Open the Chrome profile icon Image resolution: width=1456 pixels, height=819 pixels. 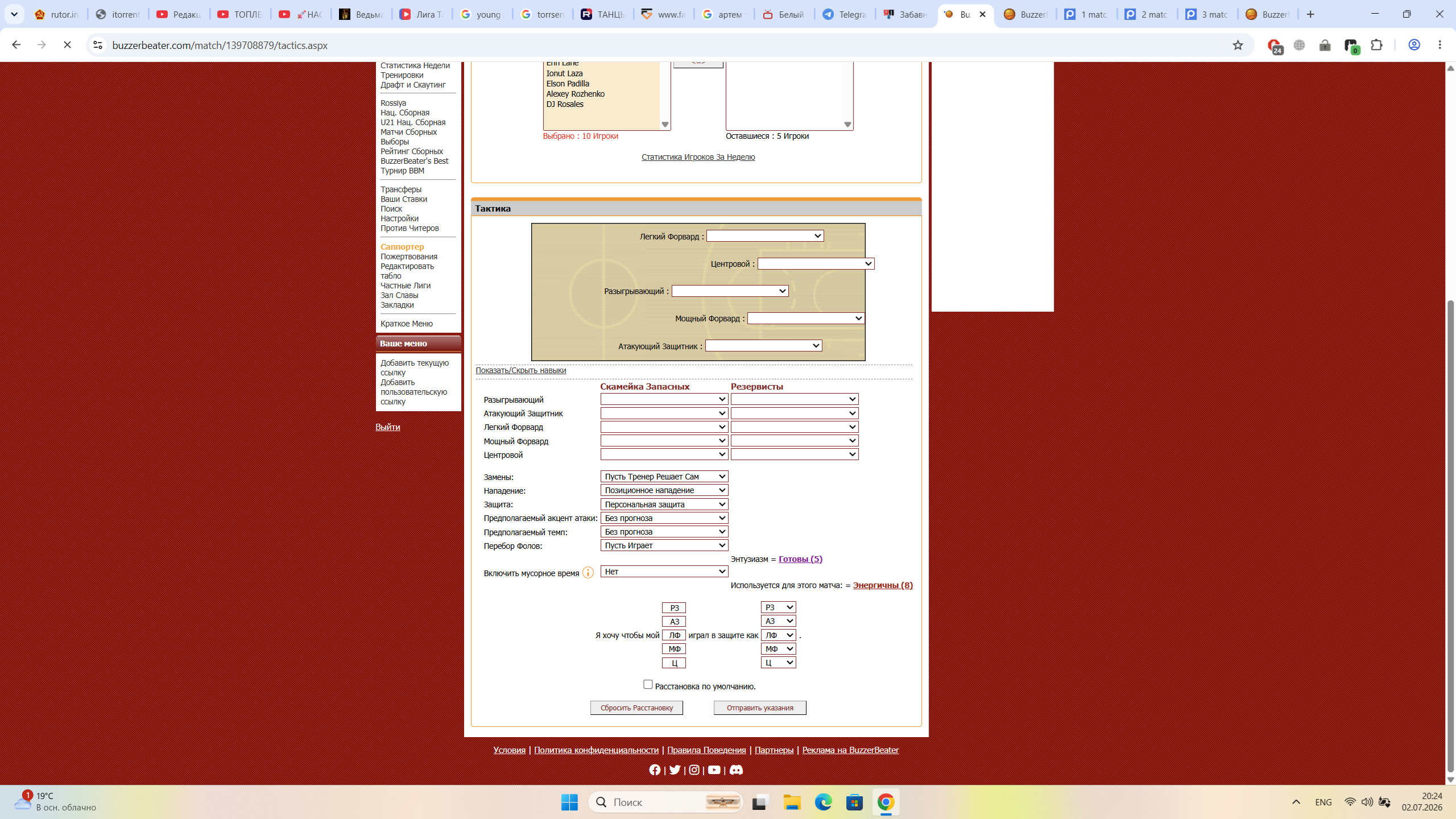pos(1414,45)
